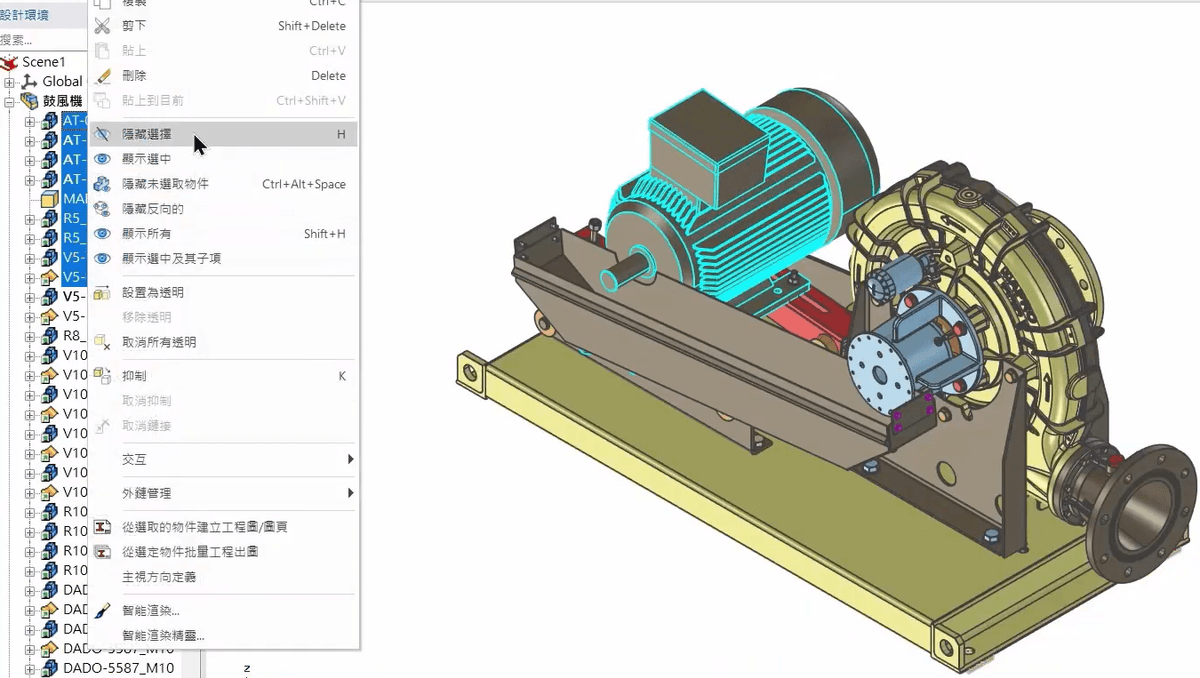Screen dimensions: 1200x678
Task: Open Smart Render (智能渲染) via its pen icon
Action: (x=103, y=609)
